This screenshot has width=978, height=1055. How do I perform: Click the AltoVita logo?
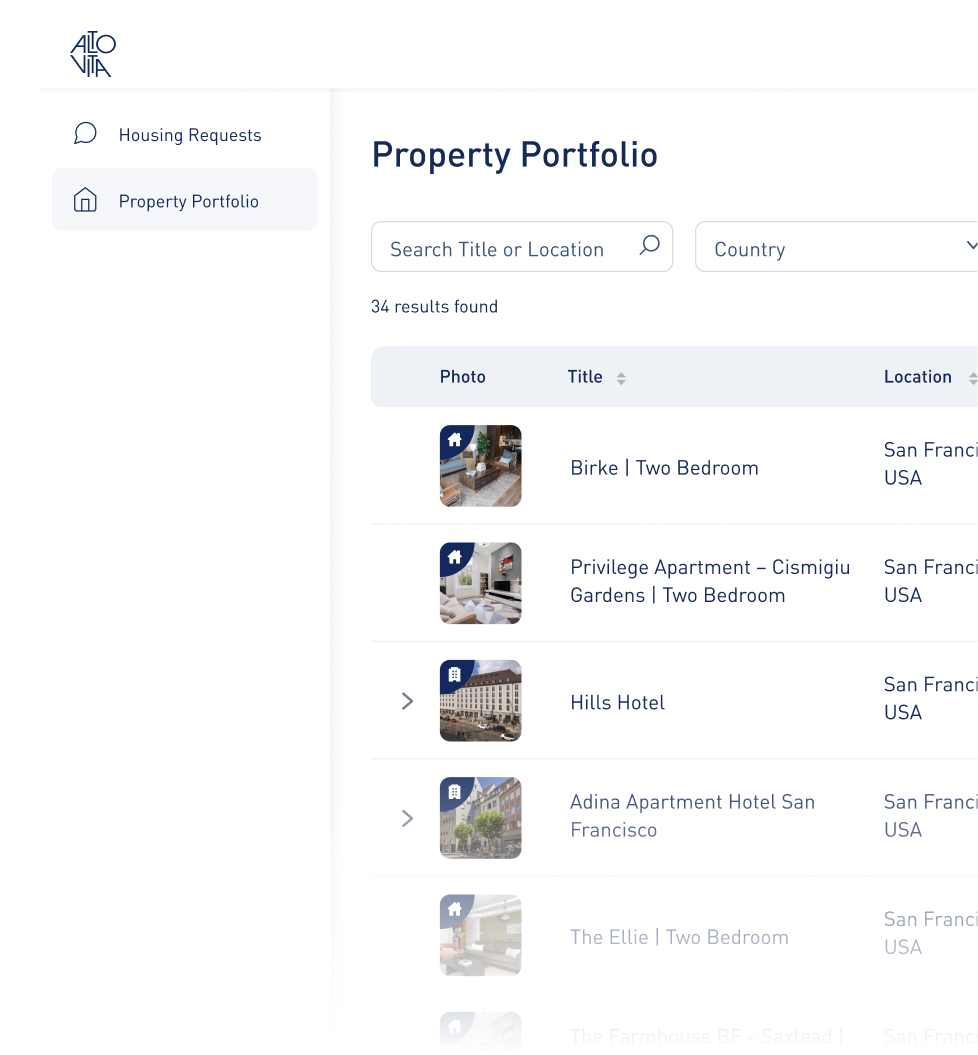(93, 54)
